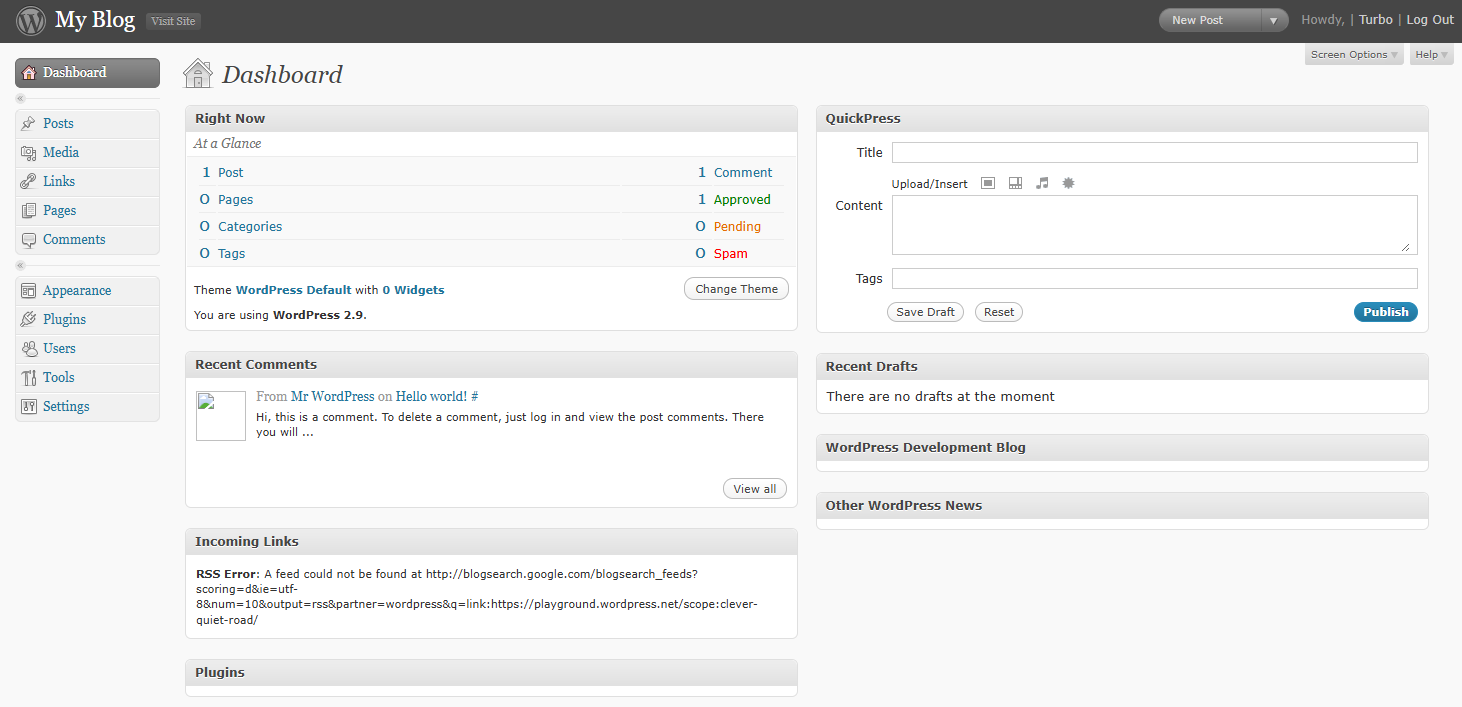Focus the QuickPress Tags field
The width and height of the screenshot is (1462, 707).
[1155, 279]
